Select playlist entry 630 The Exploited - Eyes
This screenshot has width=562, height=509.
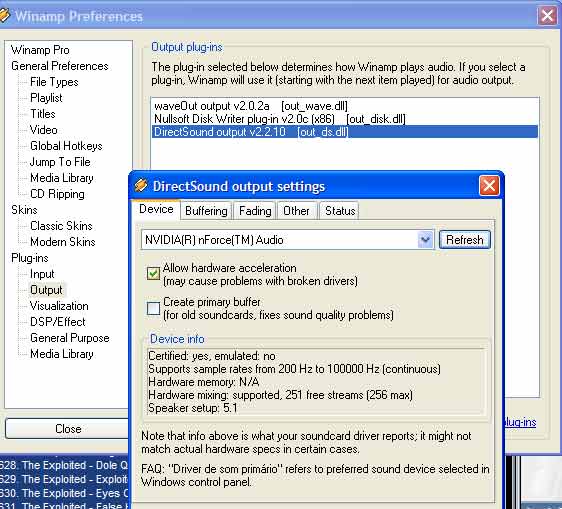pyautogui.click(x=64, y=493)
